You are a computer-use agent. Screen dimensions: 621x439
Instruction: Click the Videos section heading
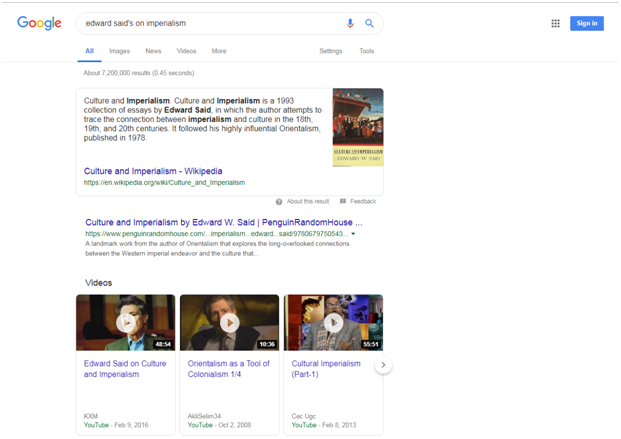pyautogui.click(x=99, y=283)
